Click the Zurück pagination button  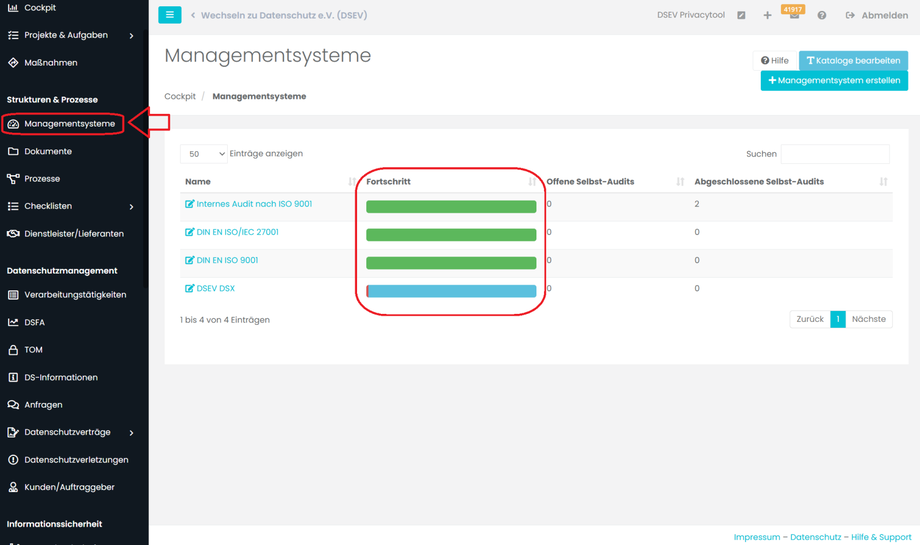[810, 319]
